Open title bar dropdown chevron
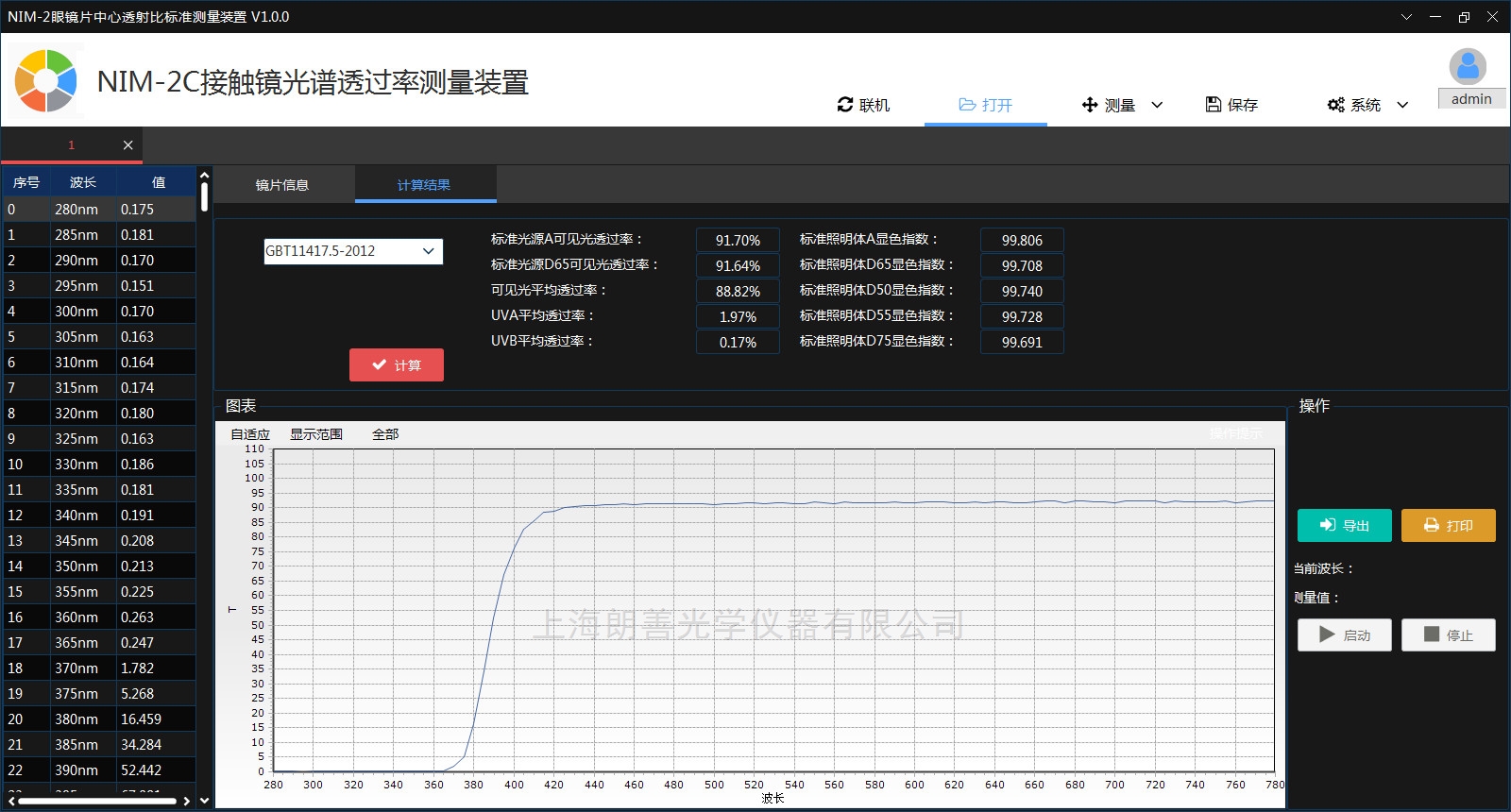The width and height of the screenshot is (1511, 812). [1406, 17]
